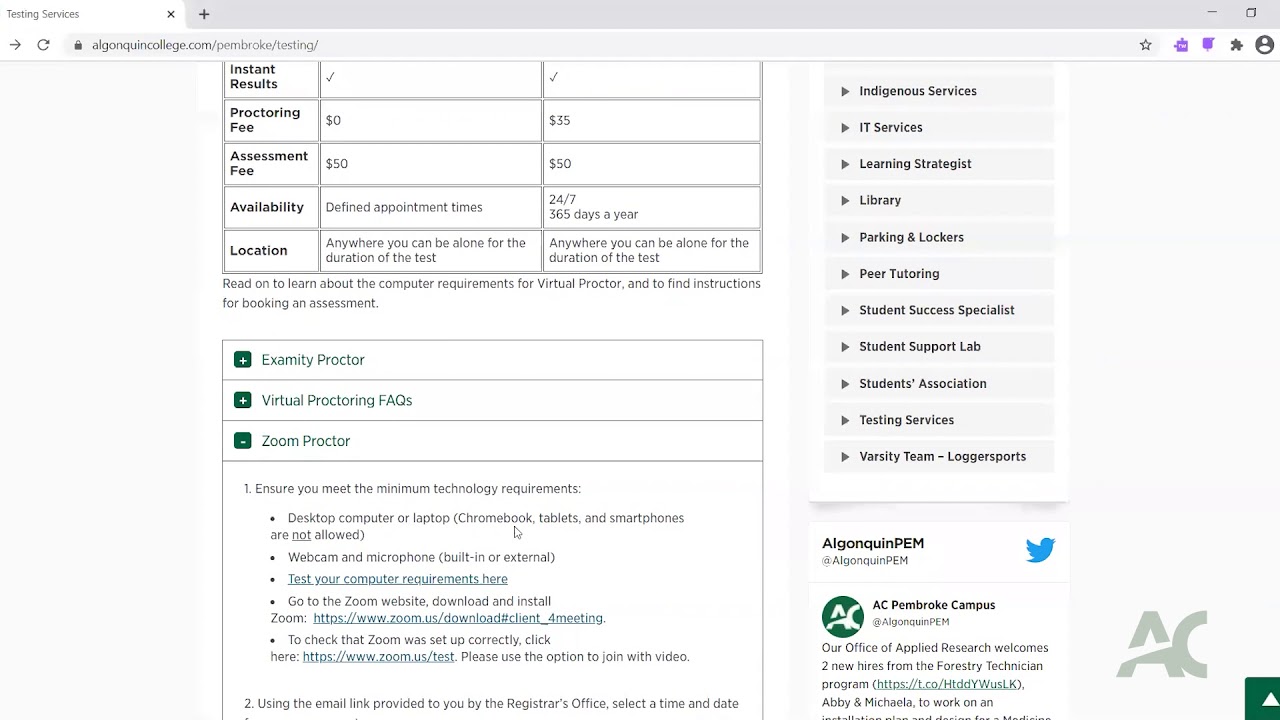
Task: Open the Indigenous Services menu item
Action: point(917,91)
